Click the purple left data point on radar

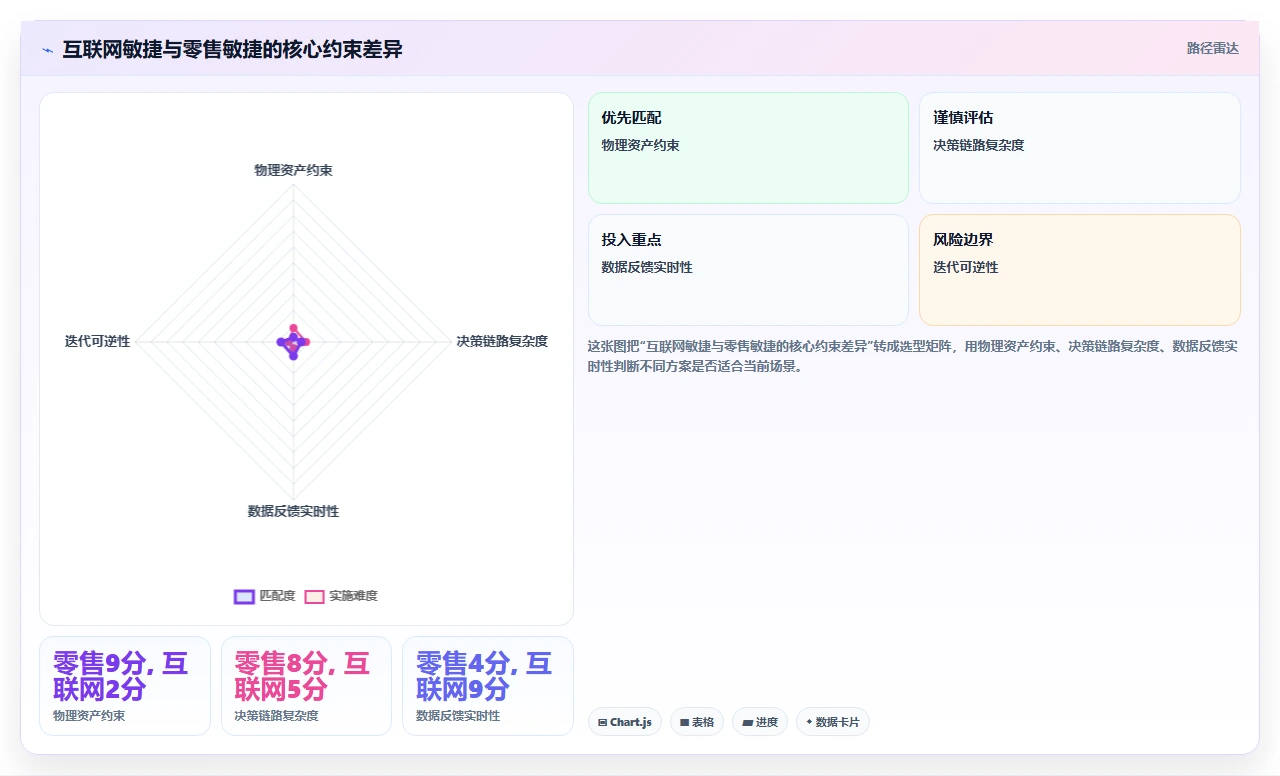281,342
